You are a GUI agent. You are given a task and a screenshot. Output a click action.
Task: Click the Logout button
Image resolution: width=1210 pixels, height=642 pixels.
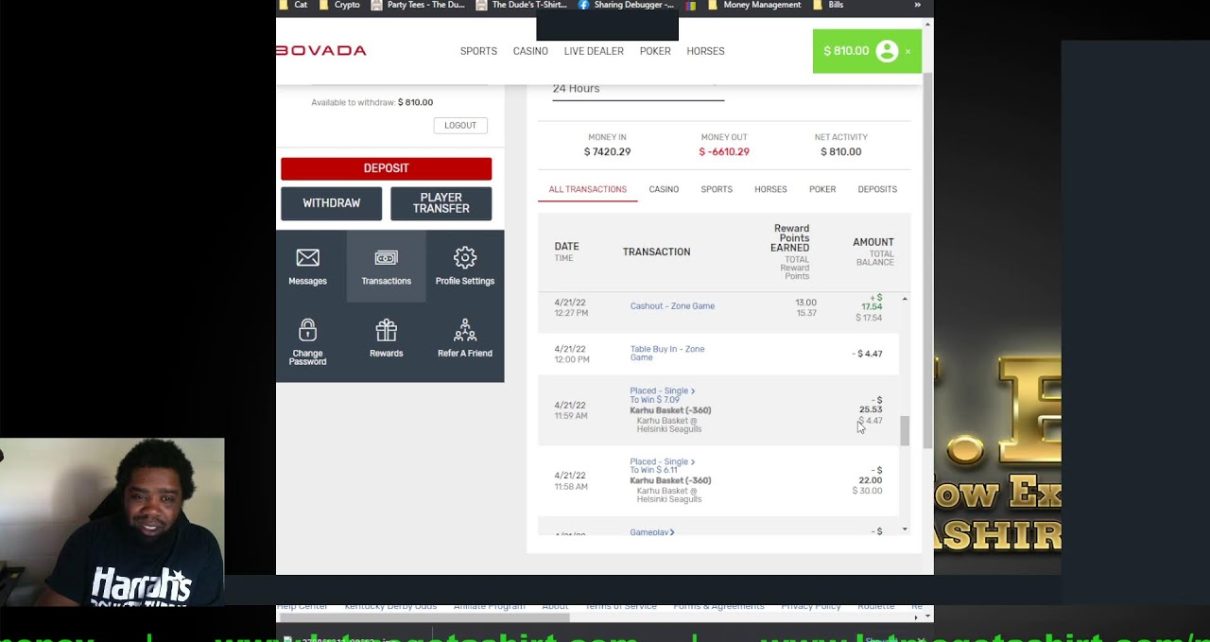pos(460,125)
